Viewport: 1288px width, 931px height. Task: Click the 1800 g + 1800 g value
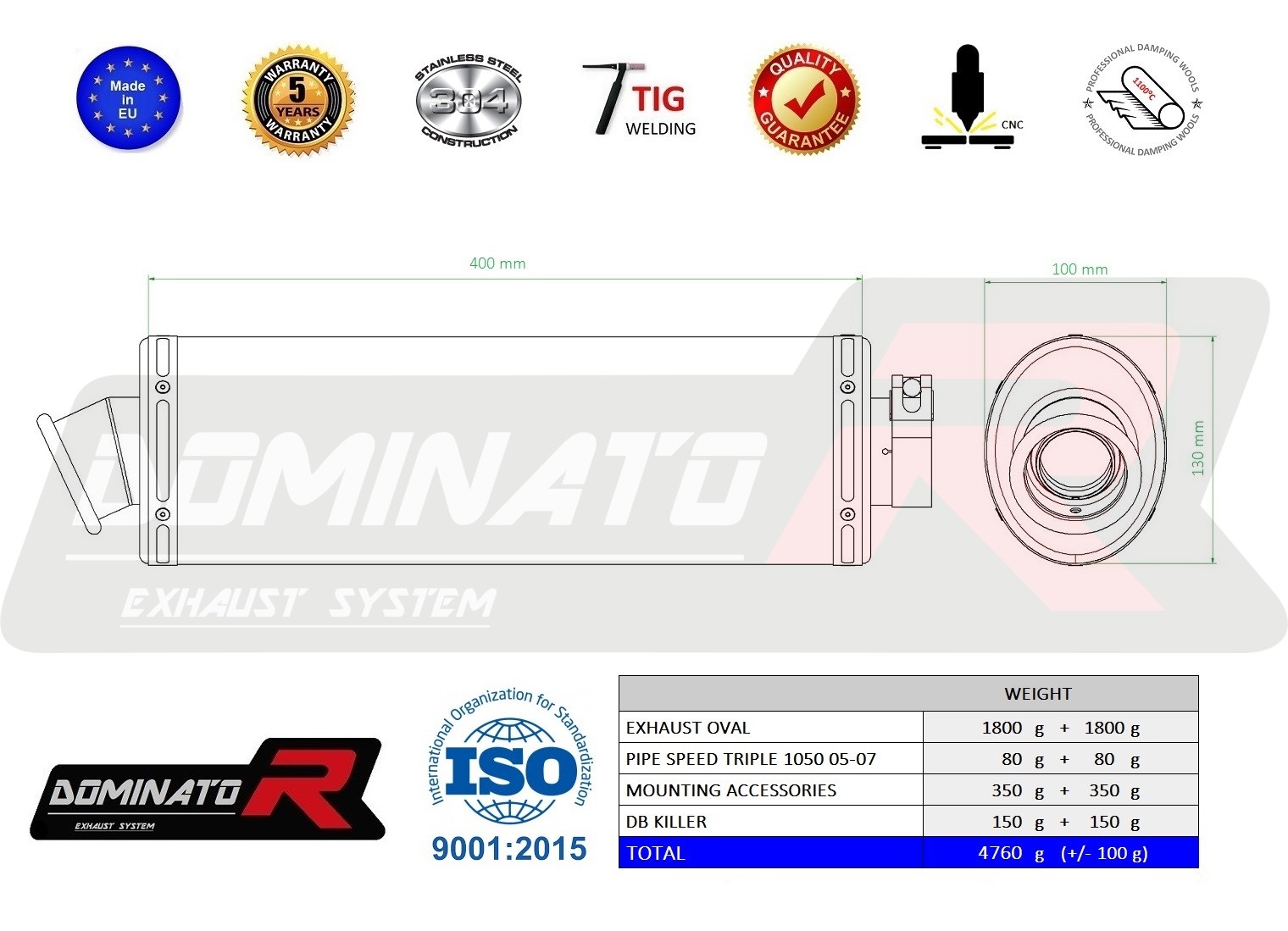click(1061, 728)
